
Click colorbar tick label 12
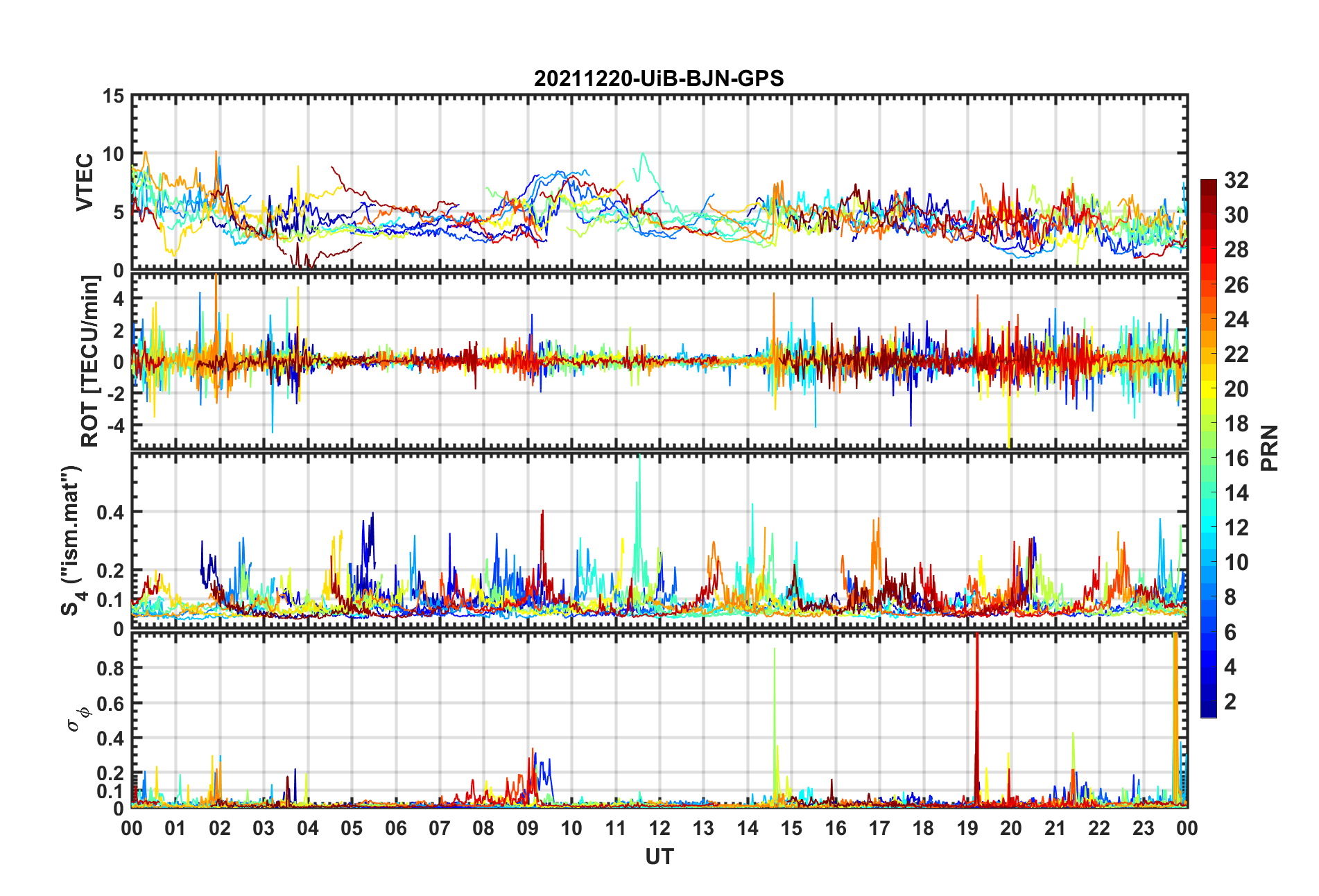1236,528
